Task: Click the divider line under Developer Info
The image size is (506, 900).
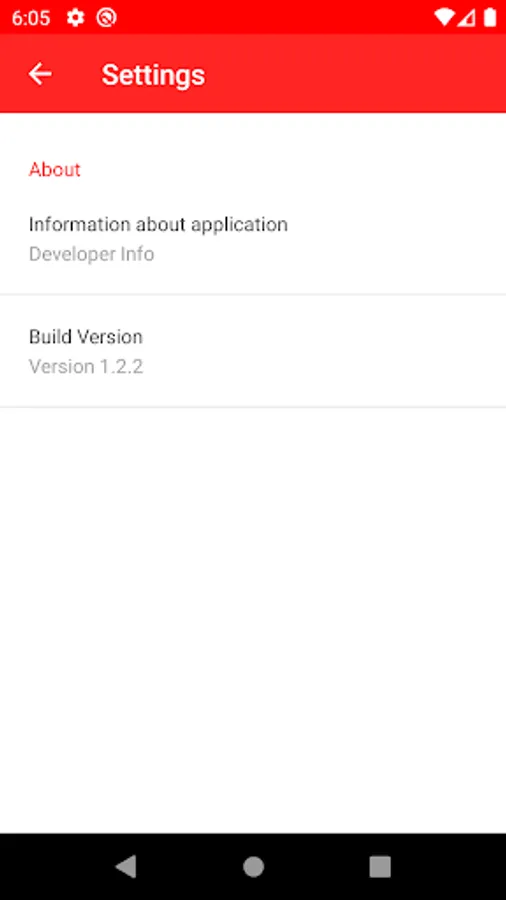Action: [x=253, y=295]
